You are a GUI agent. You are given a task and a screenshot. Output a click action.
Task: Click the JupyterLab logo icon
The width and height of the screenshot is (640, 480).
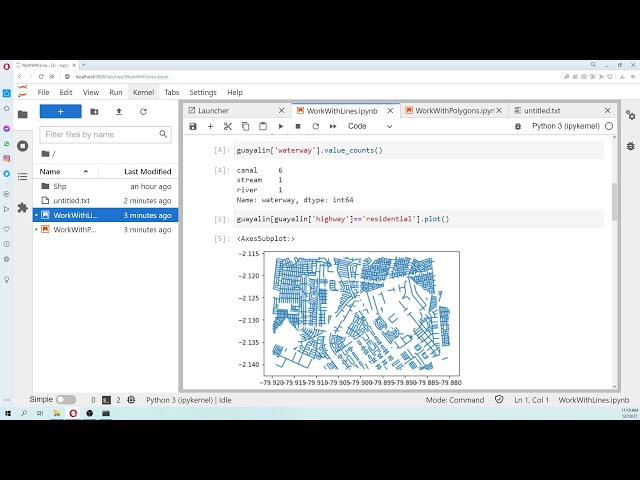23,91
